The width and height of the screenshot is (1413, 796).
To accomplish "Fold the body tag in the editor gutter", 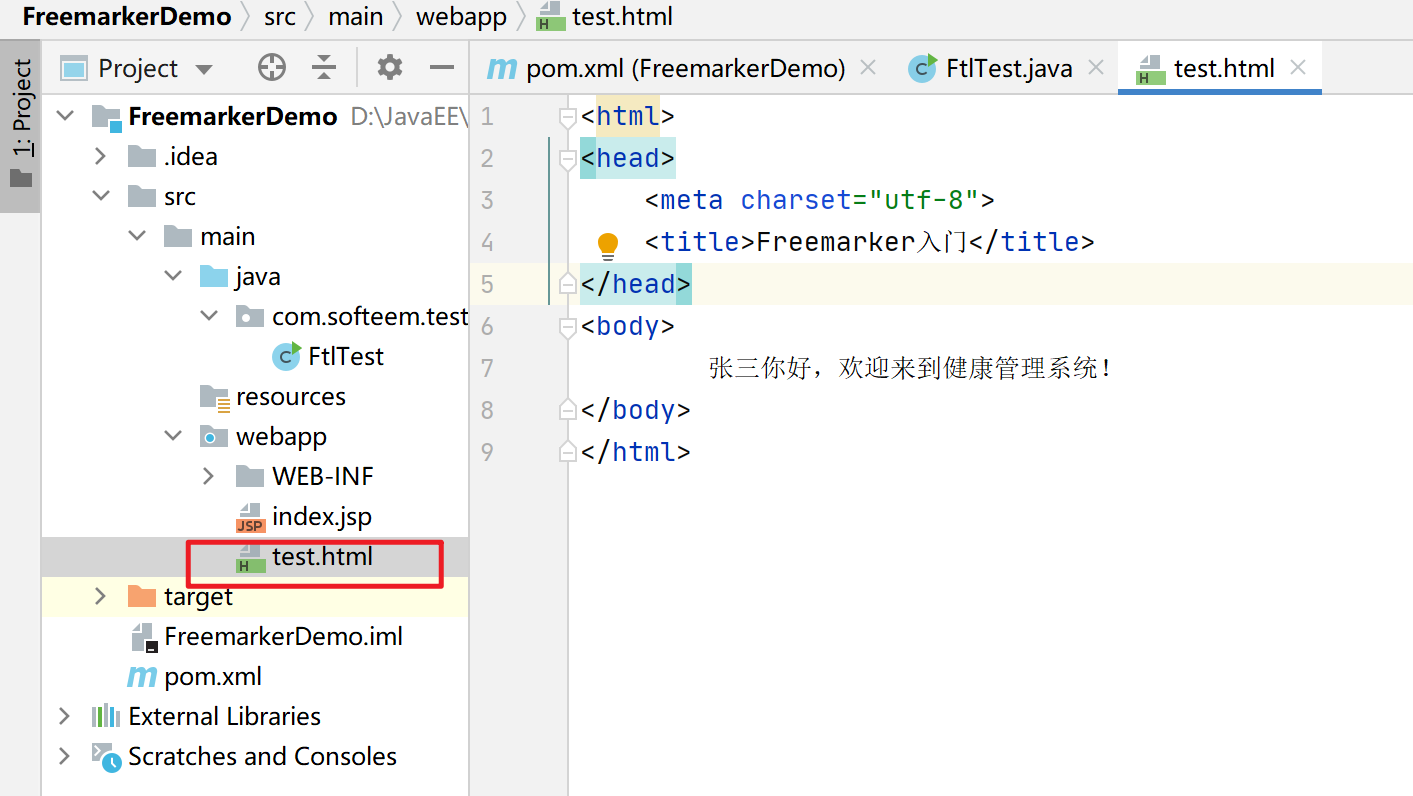I will coord(566,325).
